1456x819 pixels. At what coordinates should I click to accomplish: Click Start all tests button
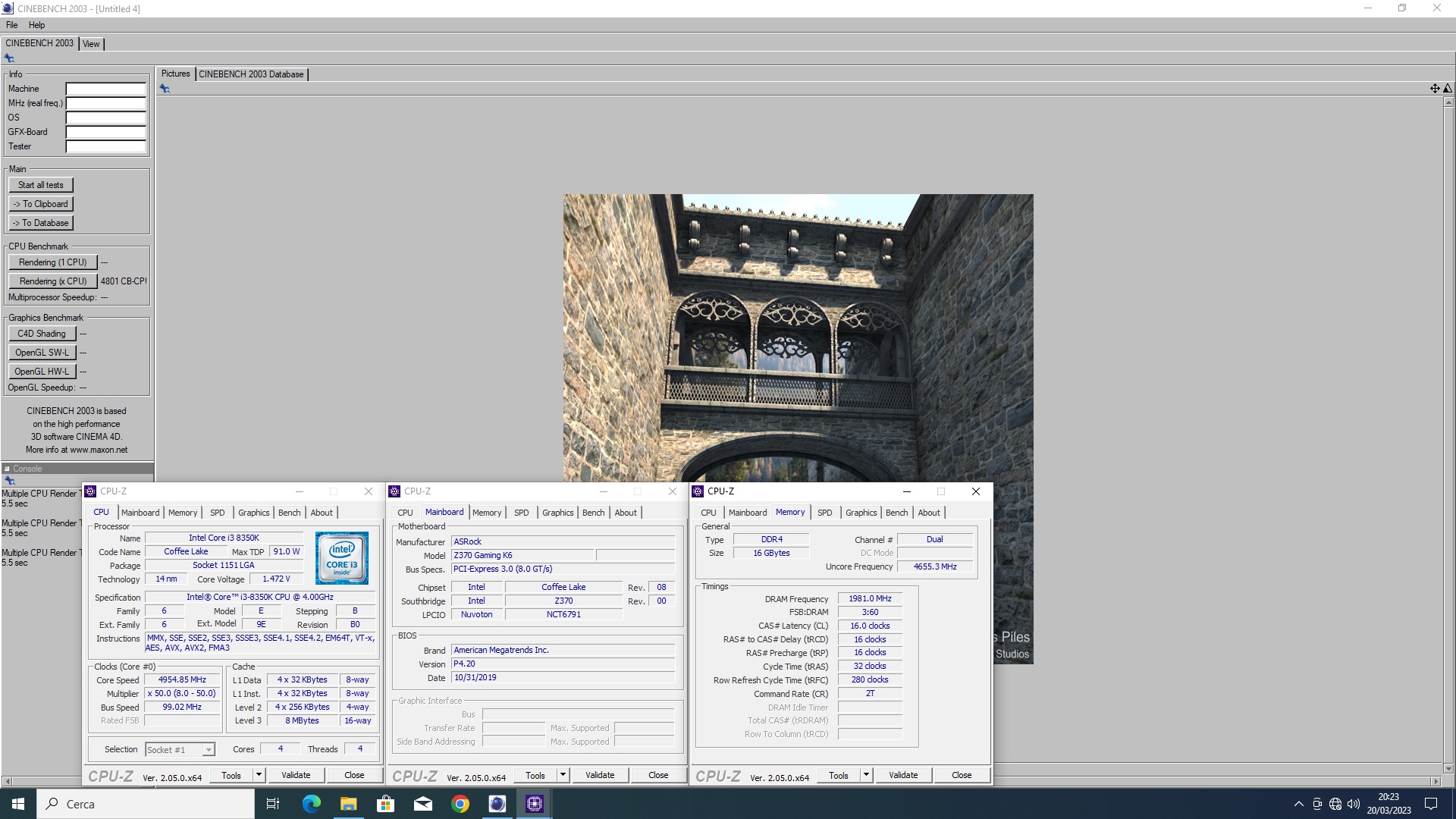click(41, 185)
